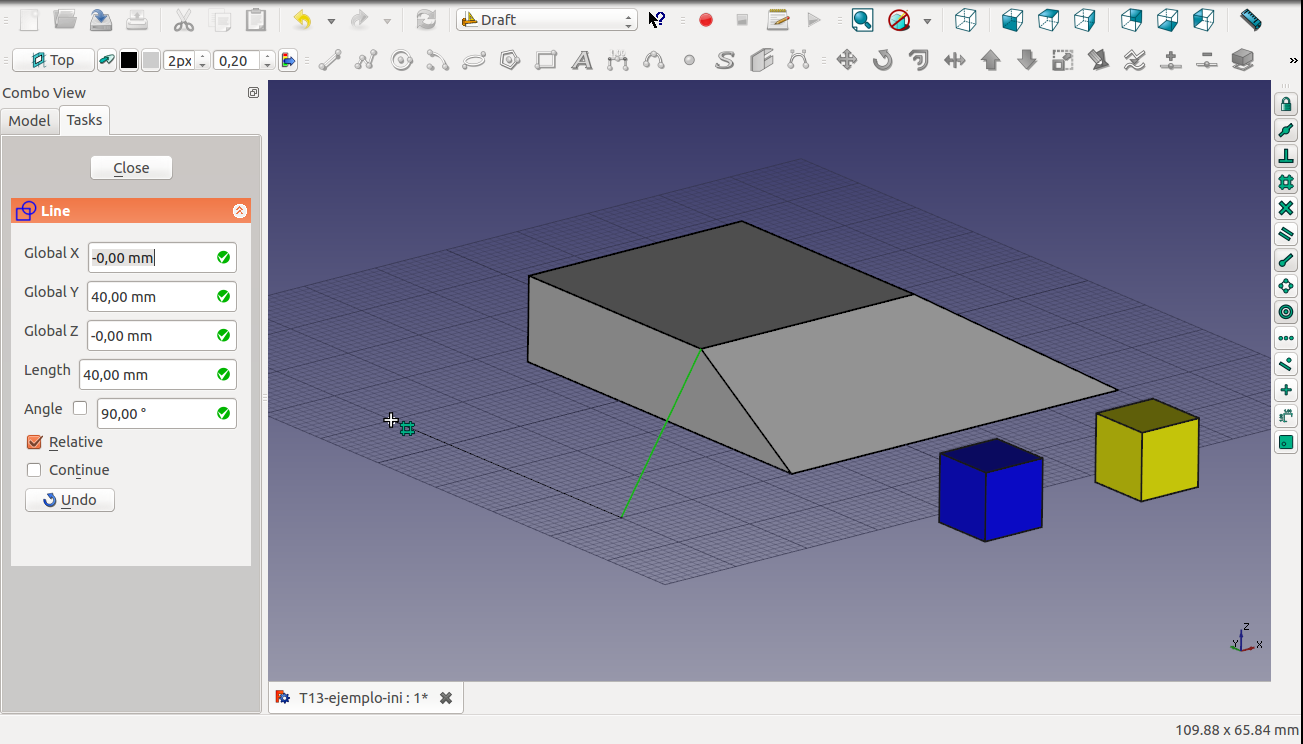
Task: Enable snap to intersection
Action: click(x=1286, y=209)
